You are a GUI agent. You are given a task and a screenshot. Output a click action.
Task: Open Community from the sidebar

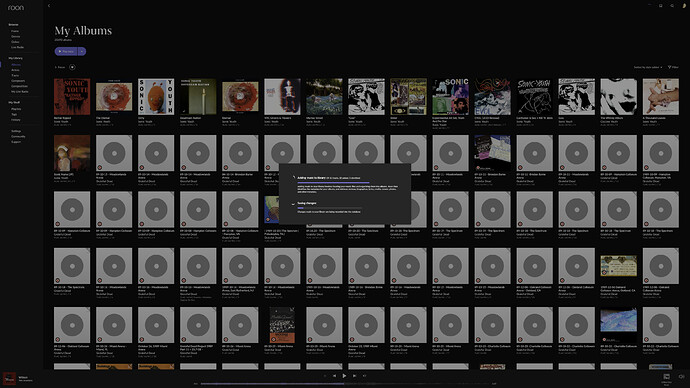pos(18,136)
